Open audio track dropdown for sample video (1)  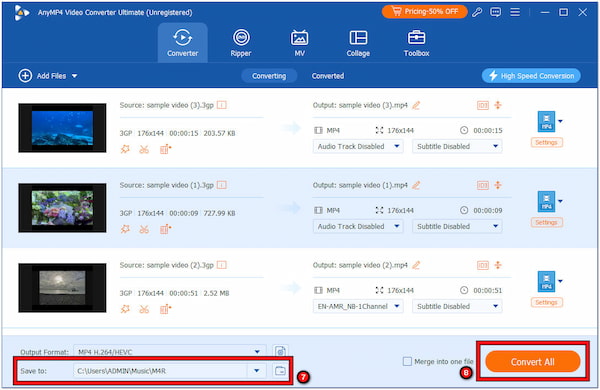(x=358, y=226)
